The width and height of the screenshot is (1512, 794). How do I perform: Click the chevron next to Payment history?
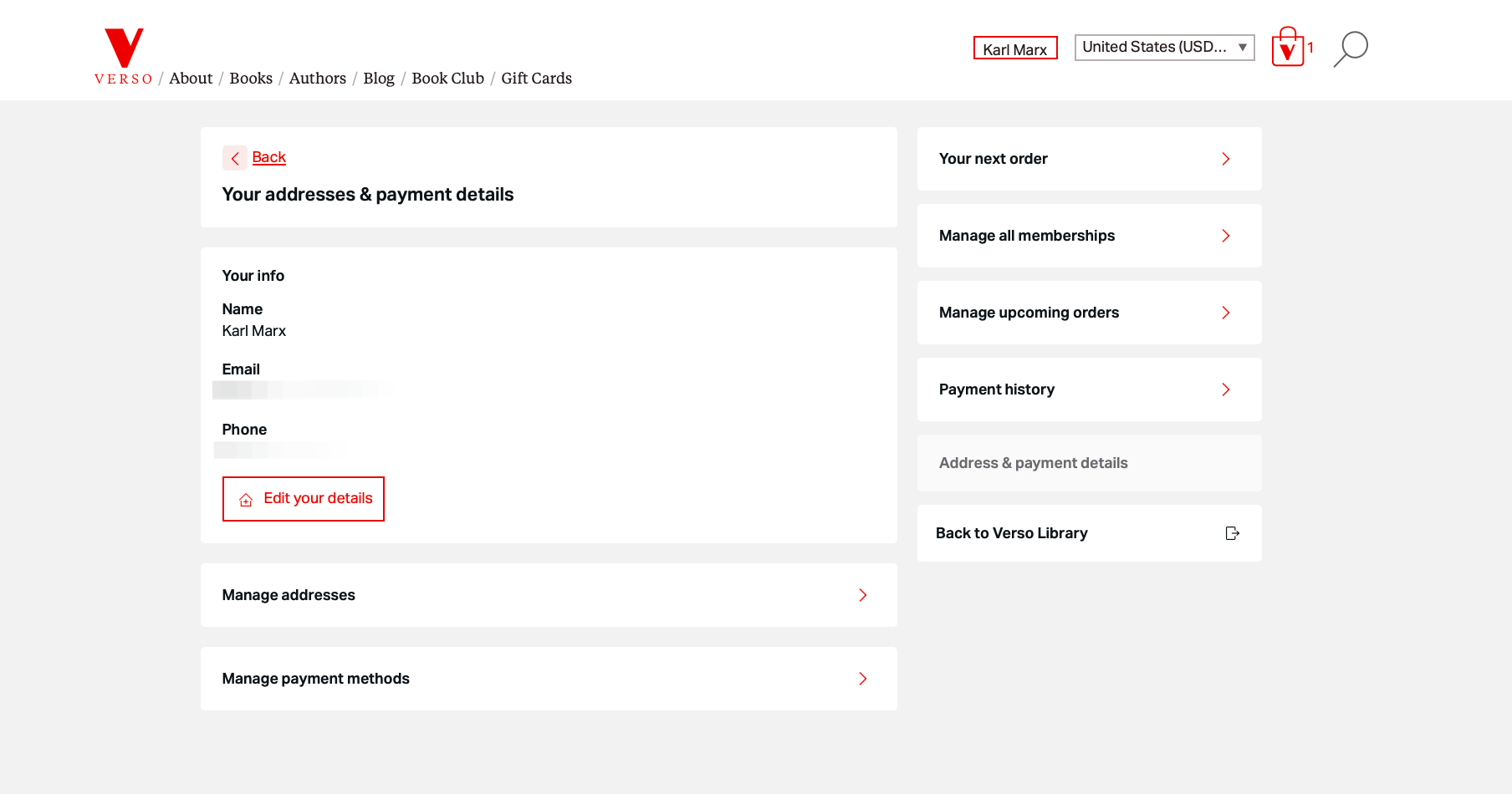pos(1225,389)
